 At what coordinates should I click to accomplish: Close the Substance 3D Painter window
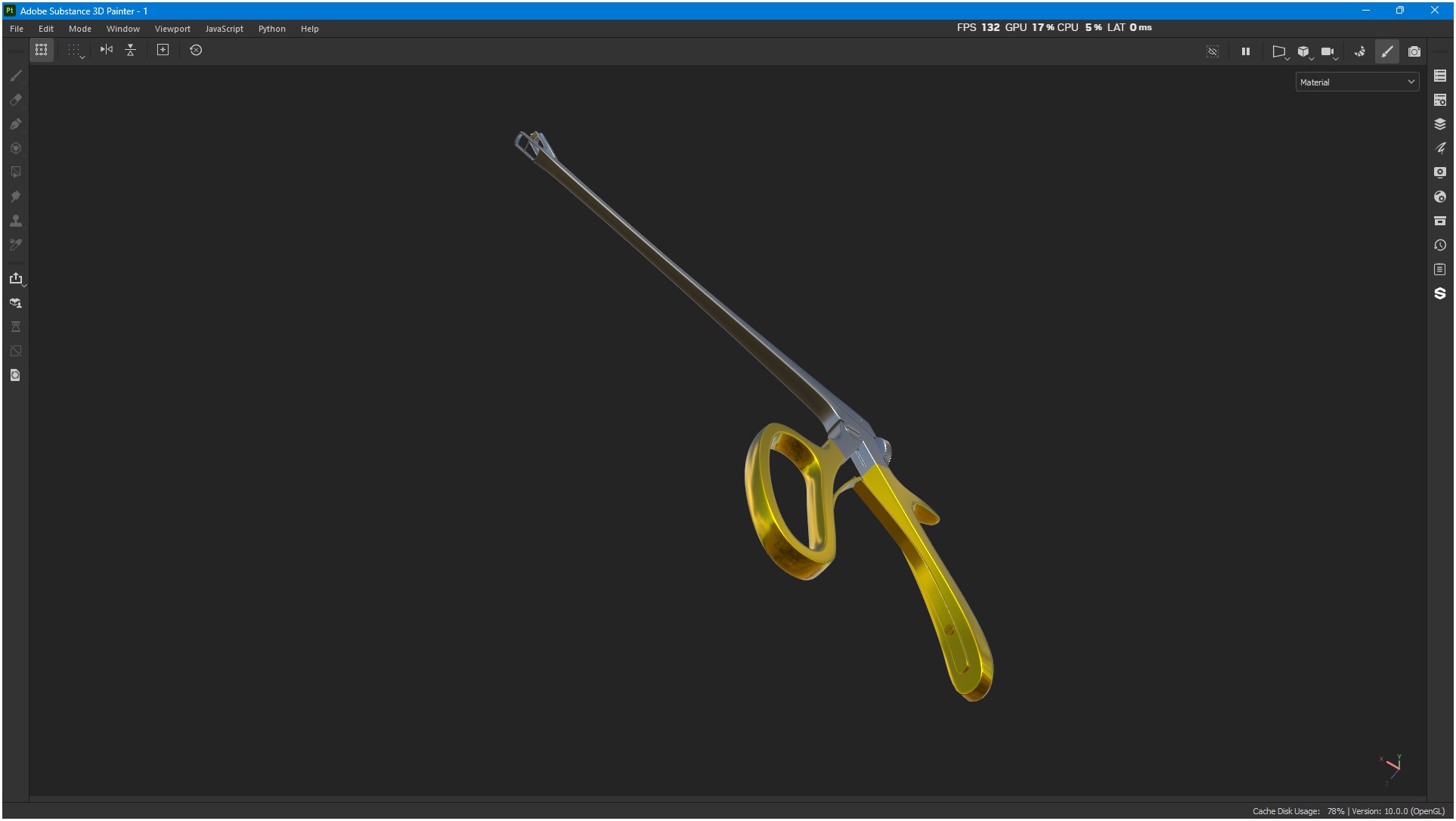(x=1435, y=11)
